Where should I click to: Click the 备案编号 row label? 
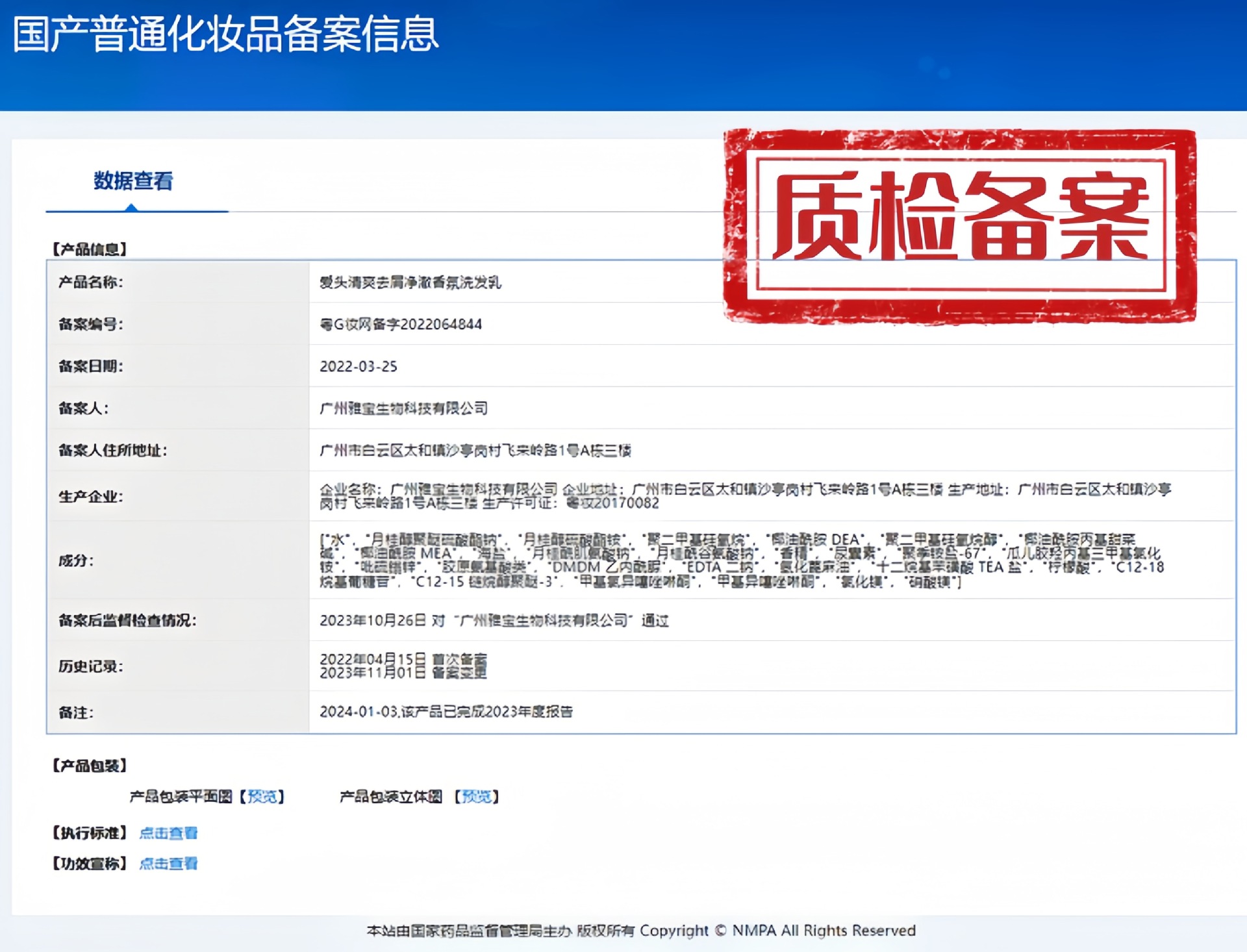click(90, 324)
